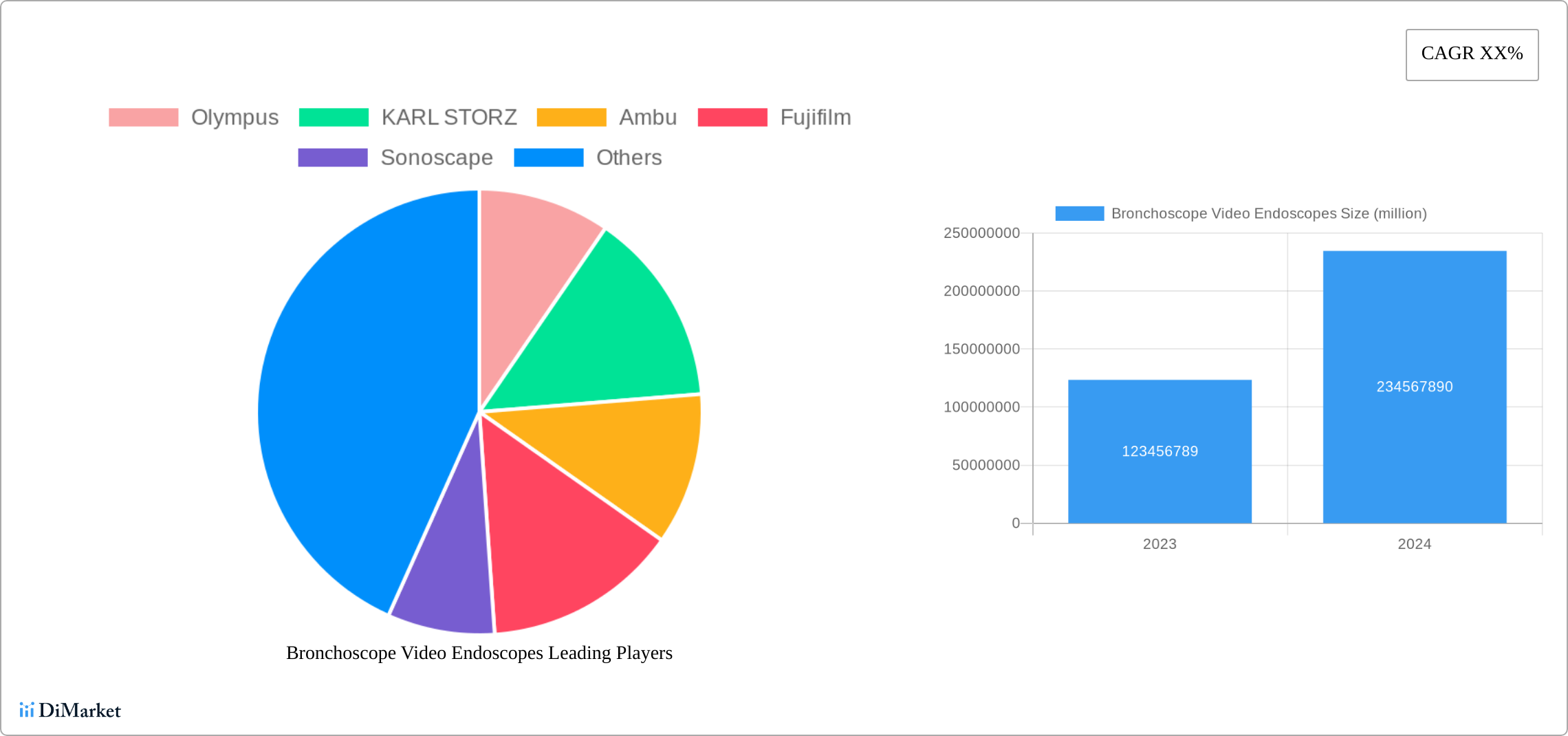Click the Others blue legend swatch

point(548,158)
